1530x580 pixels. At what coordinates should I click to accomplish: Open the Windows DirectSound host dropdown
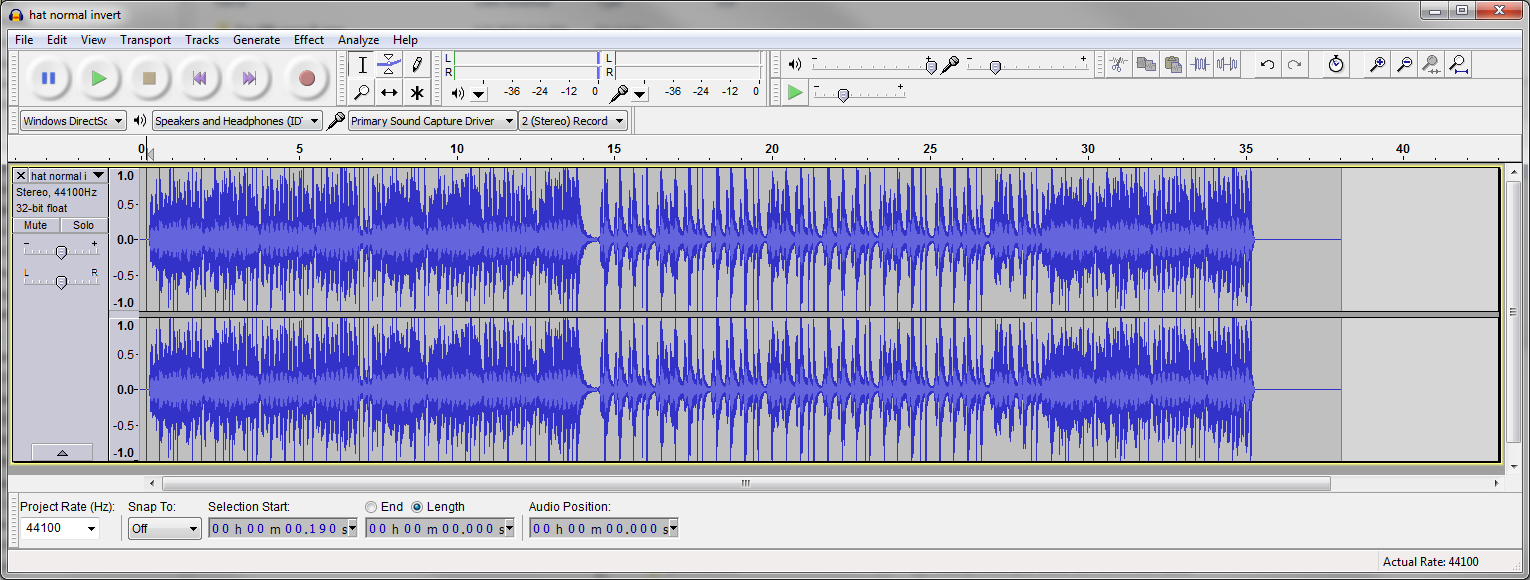pyautogui.click(x=73, y=121)
